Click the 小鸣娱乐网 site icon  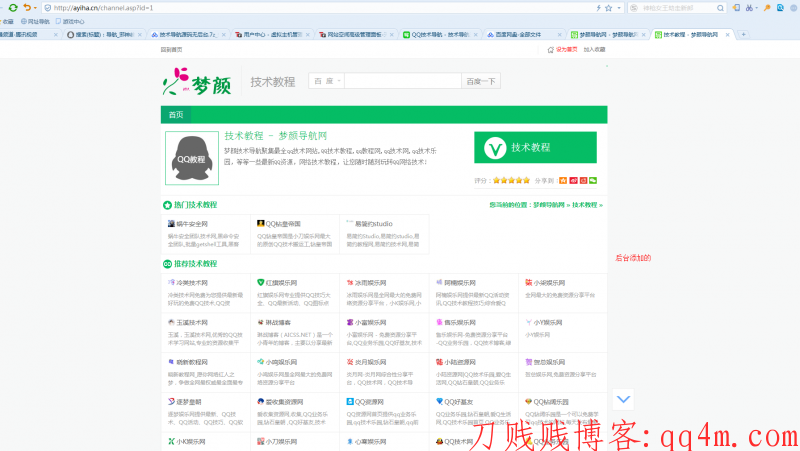[260, 362]
